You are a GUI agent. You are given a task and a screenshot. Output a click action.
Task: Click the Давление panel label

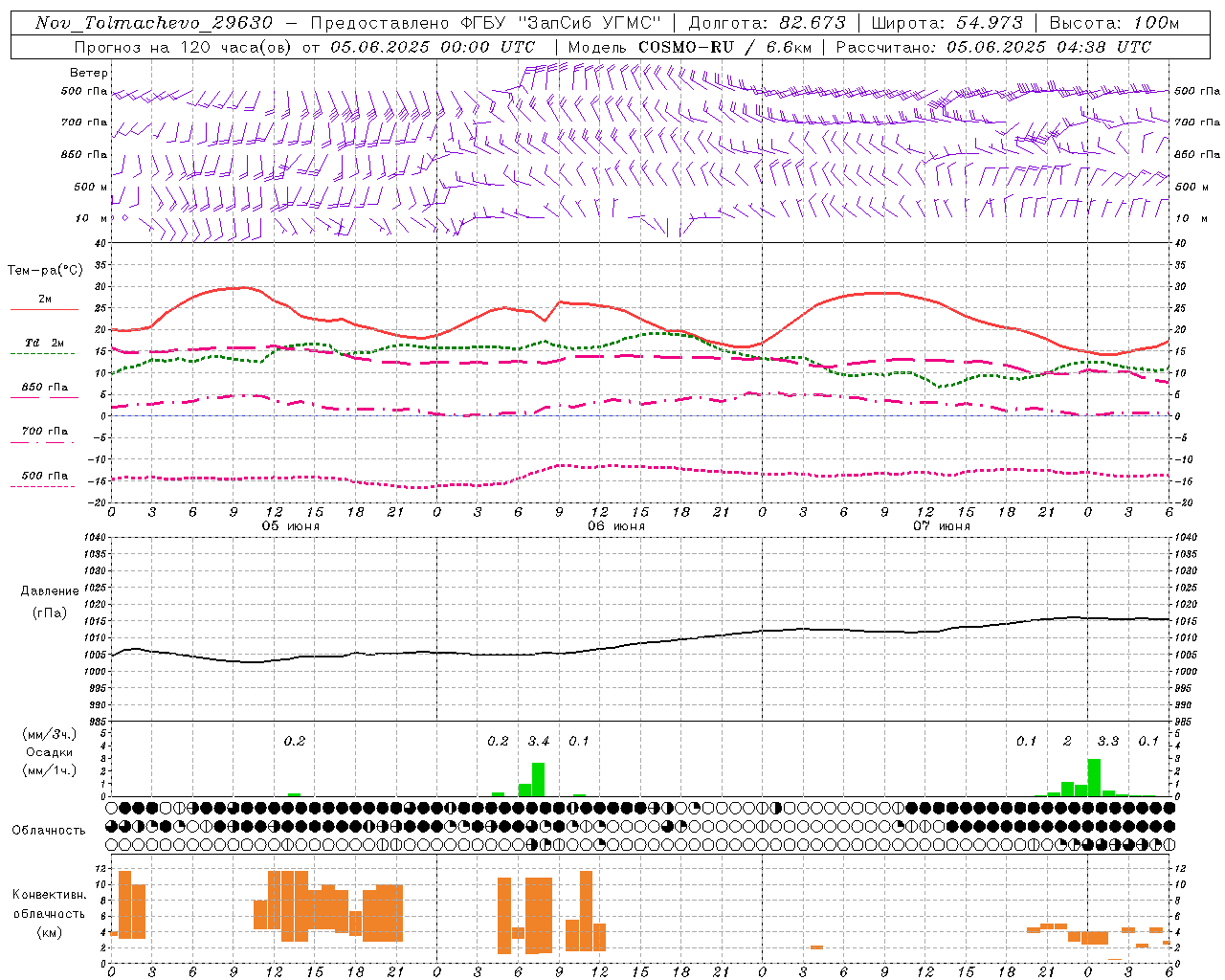point(50,591)
